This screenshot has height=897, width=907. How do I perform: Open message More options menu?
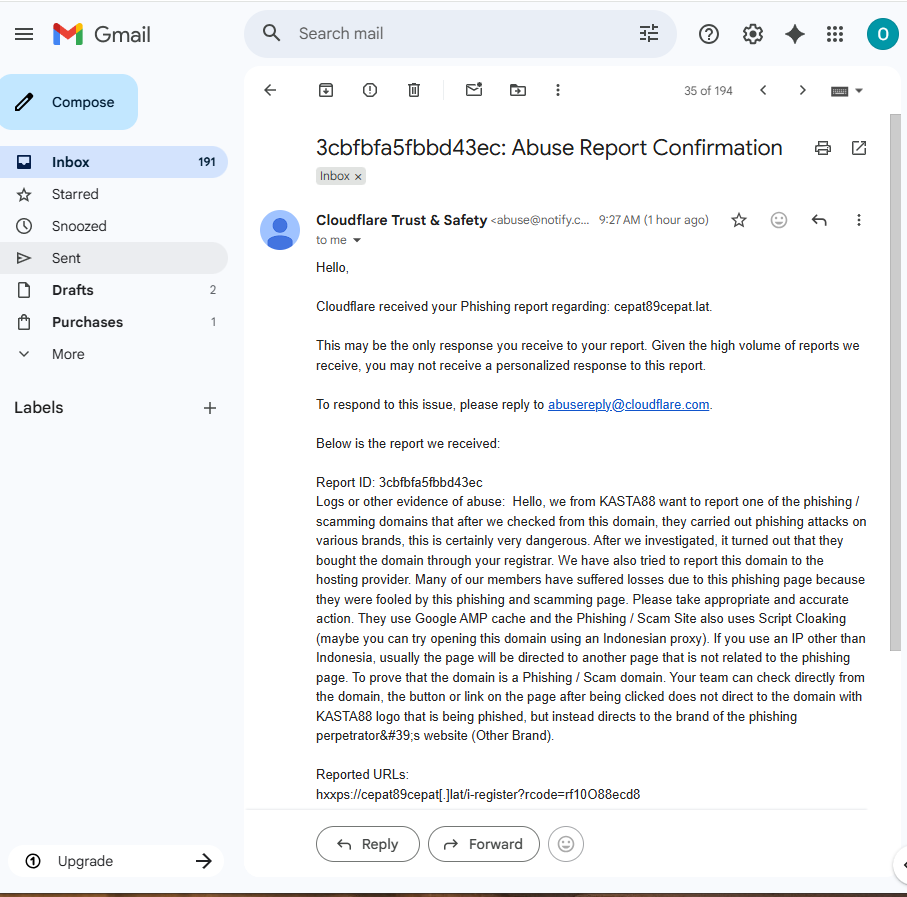click(x=858, y=220)
